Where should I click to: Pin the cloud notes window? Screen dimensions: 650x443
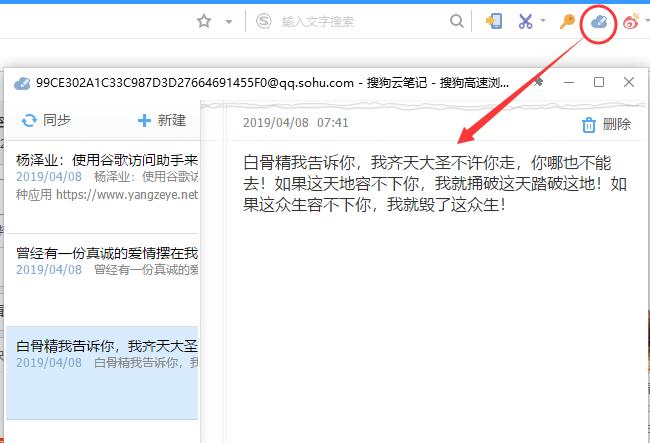click(x=538, y=82)
